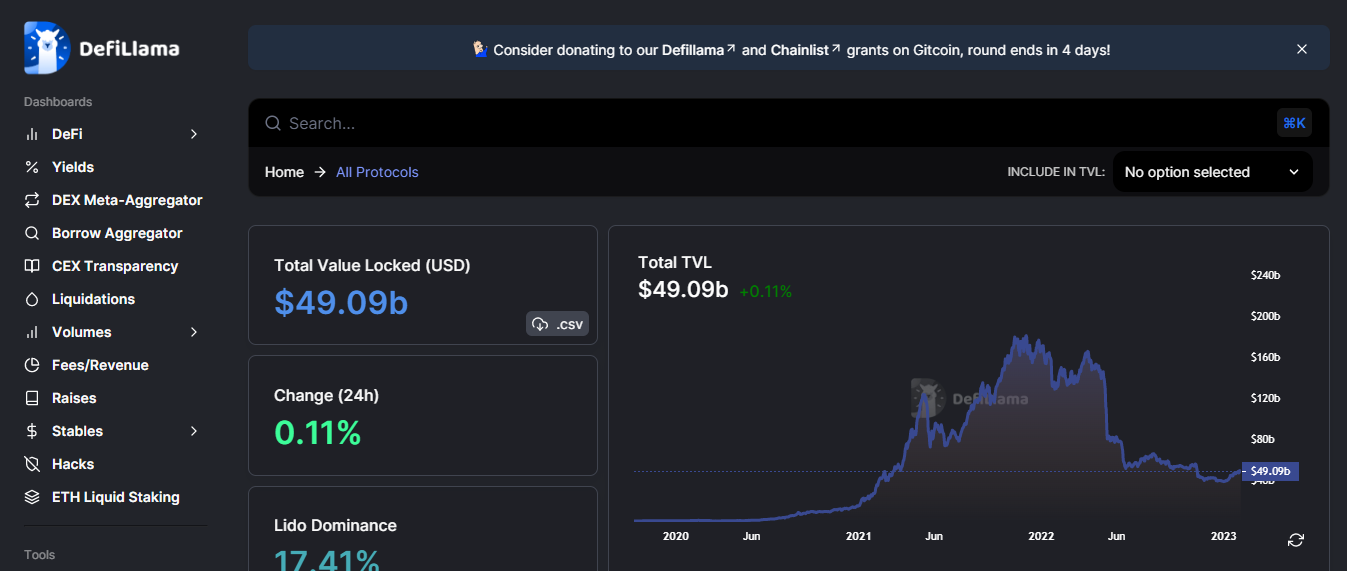
Task: Click the Dashboards section heading
Action: pos(58,102)
